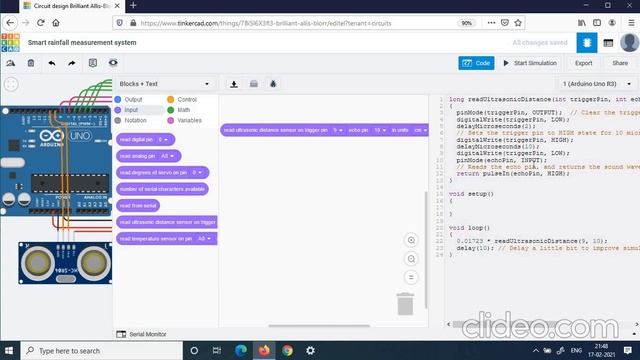This screenshot has width=640, height=360.
Task: Open trigger pin dropdown on the workspace ultrasonic block
Action: 338,130
